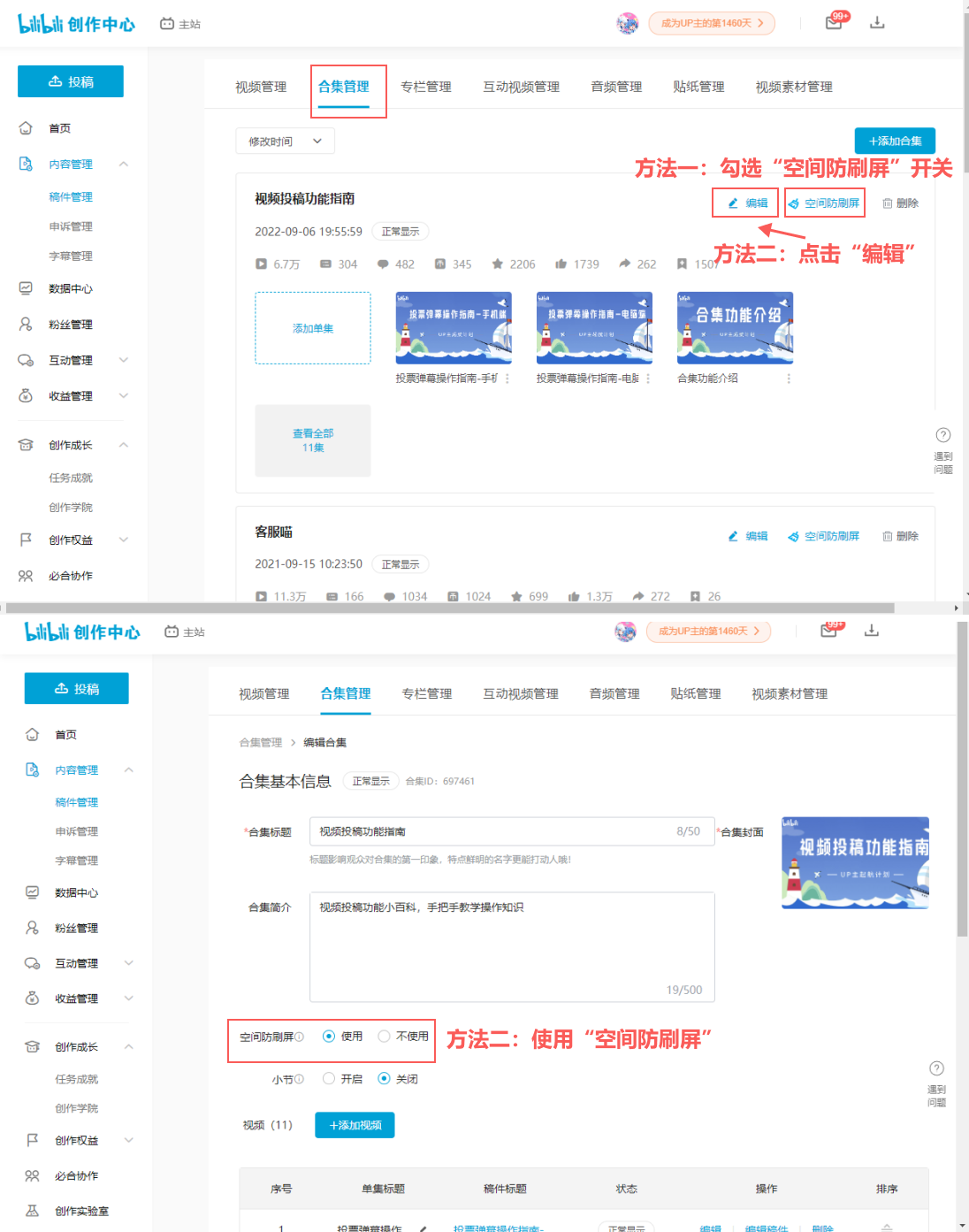Click the 合集简介 text area
969x1232 pixels.
[512, 947]
